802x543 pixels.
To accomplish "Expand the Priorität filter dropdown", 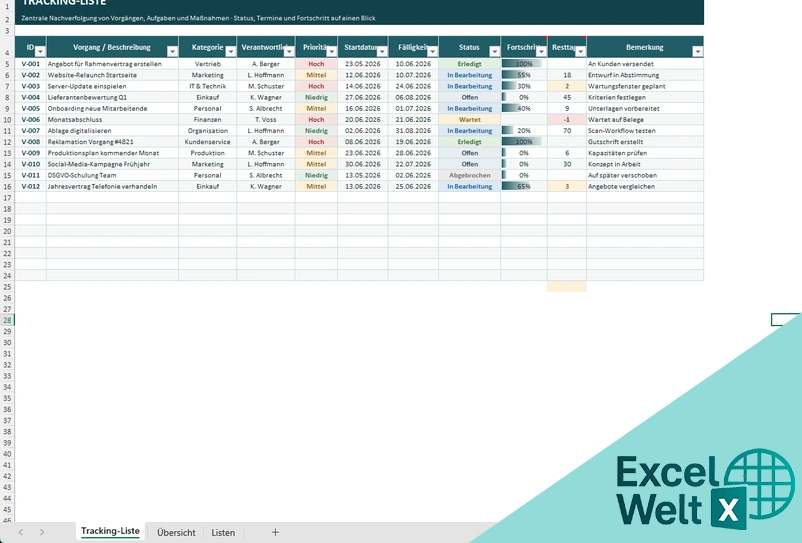I will point(331,51).
